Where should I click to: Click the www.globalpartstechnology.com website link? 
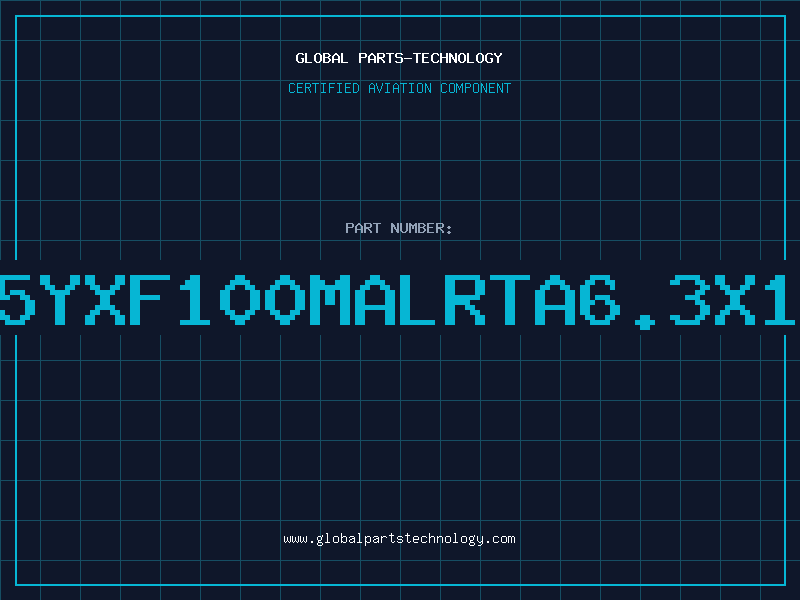click(x=399, y=539)
